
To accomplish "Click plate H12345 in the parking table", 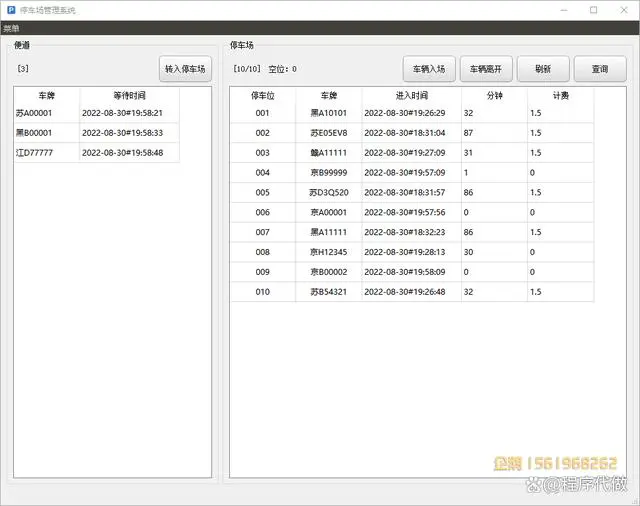I will [x=329, y=252].
